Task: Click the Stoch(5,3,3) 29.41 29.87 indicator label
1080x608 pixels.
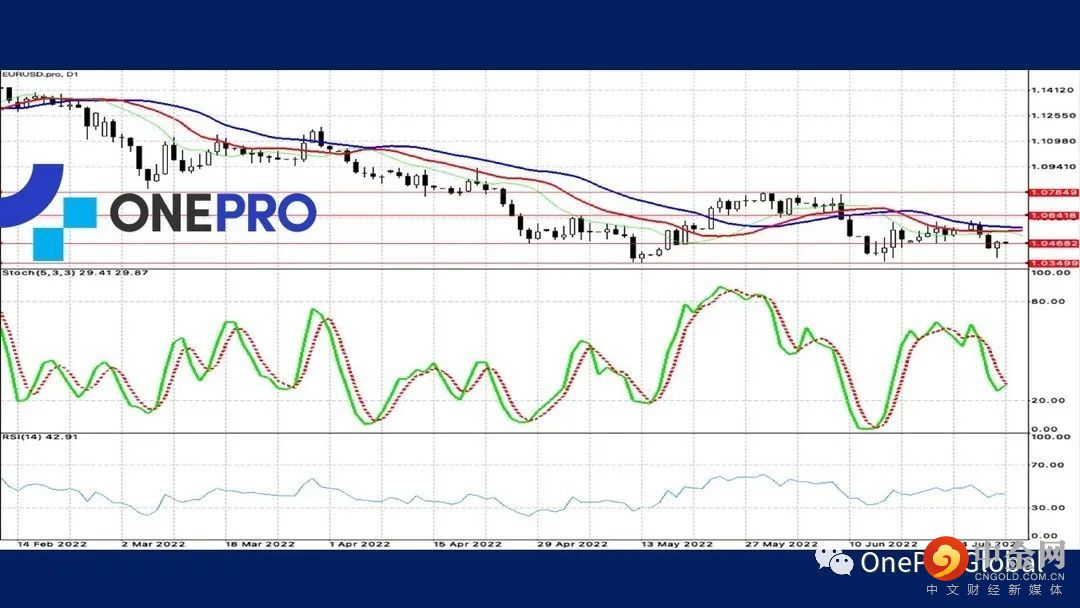Action: (x=75, y=273)
